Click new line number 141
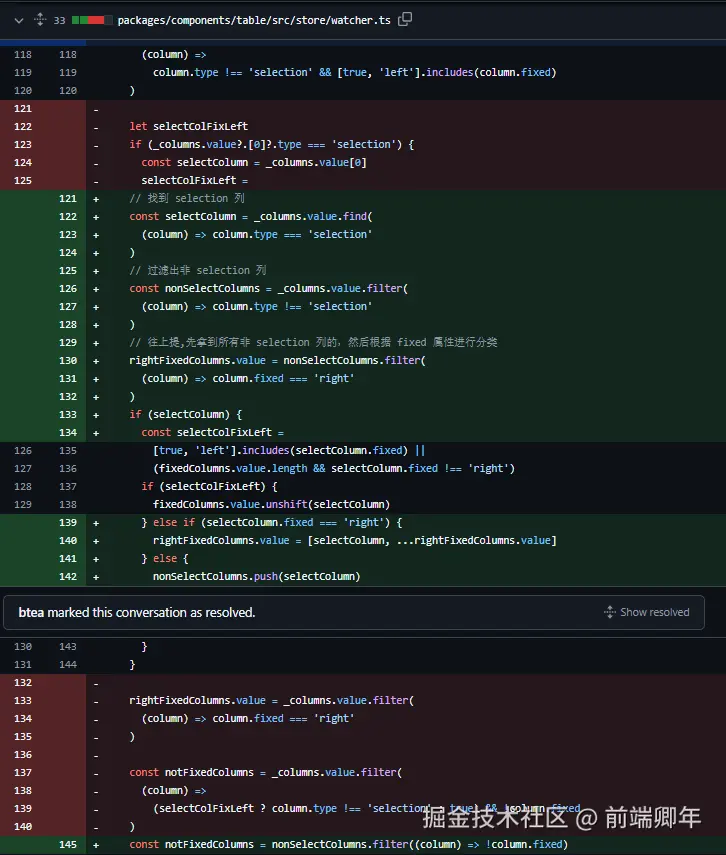Screen dimensions: 726x855 pyautogui.click(x=68, y=558)
